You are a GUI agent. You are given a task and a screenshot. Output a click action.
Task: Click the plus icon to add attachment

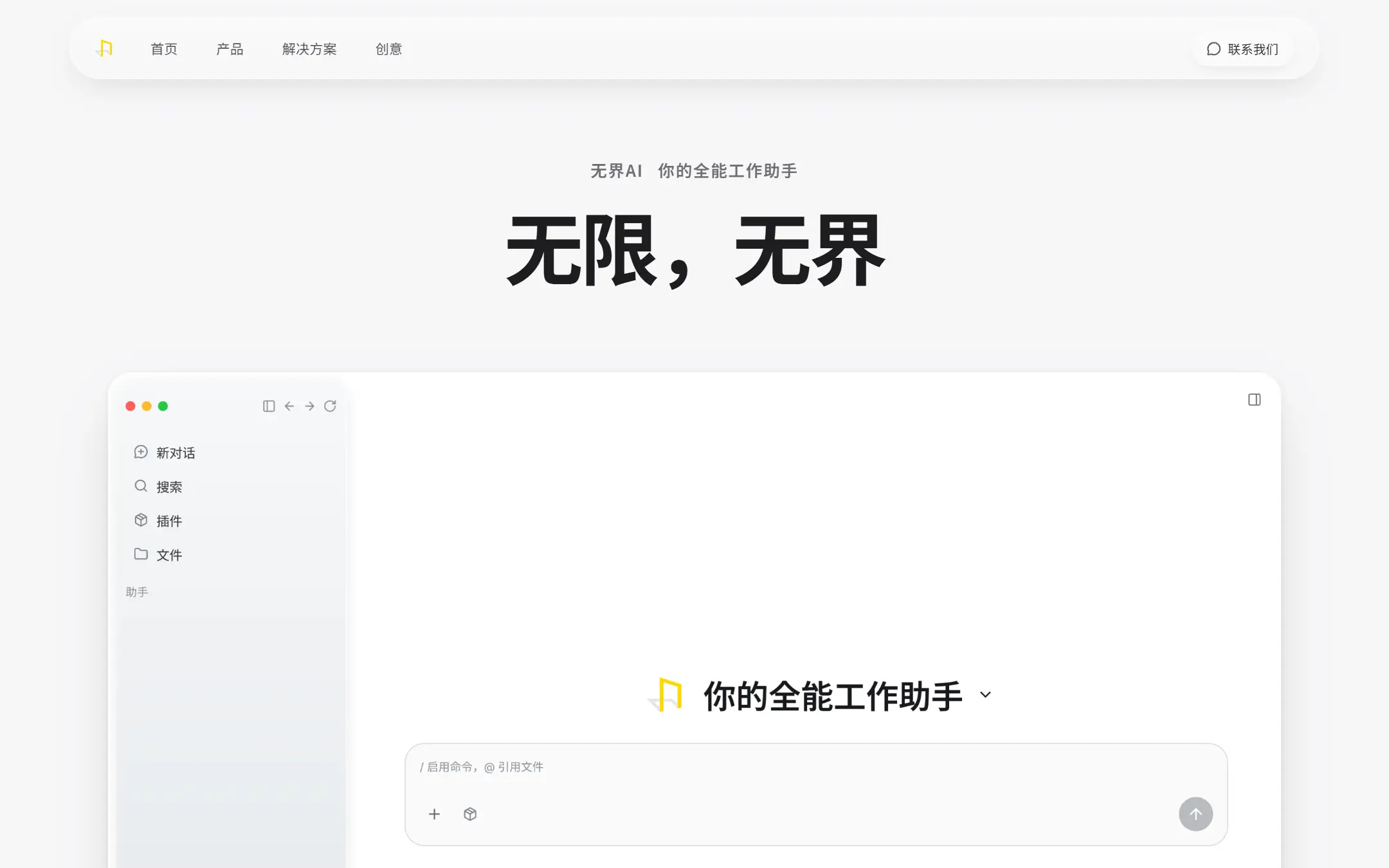pyautogui.click(x=435, y=814)
